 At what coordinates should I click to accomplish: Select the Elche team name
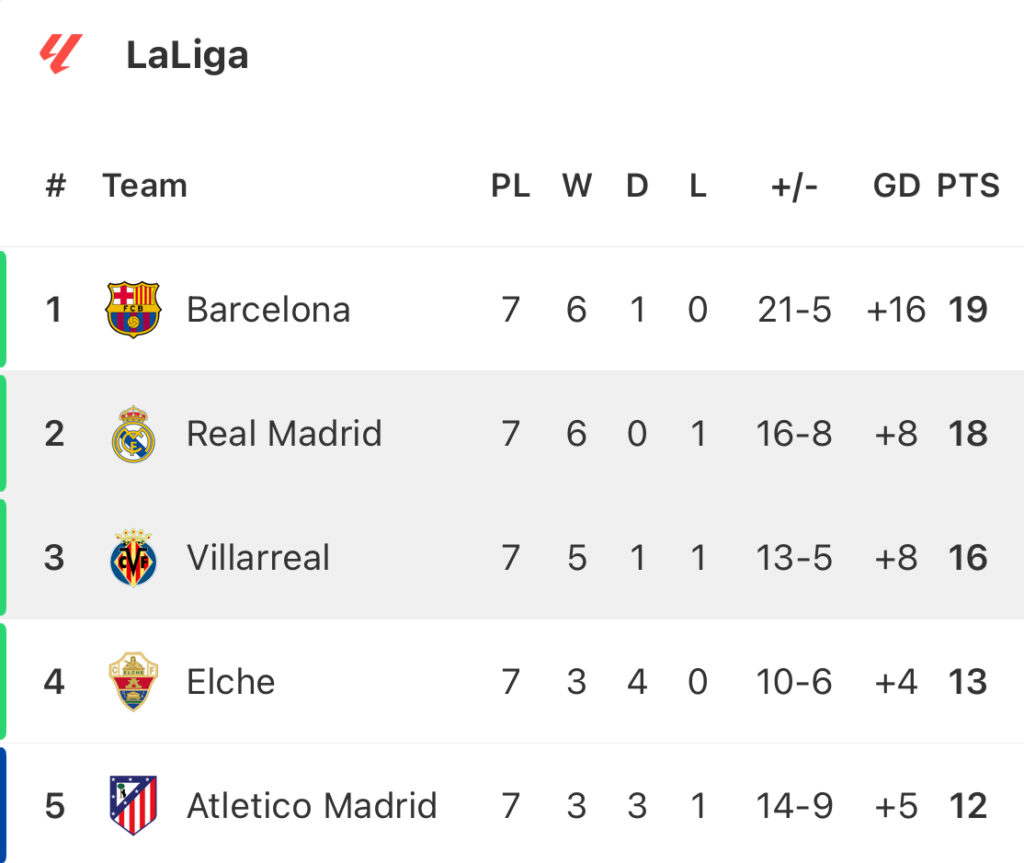231,682
